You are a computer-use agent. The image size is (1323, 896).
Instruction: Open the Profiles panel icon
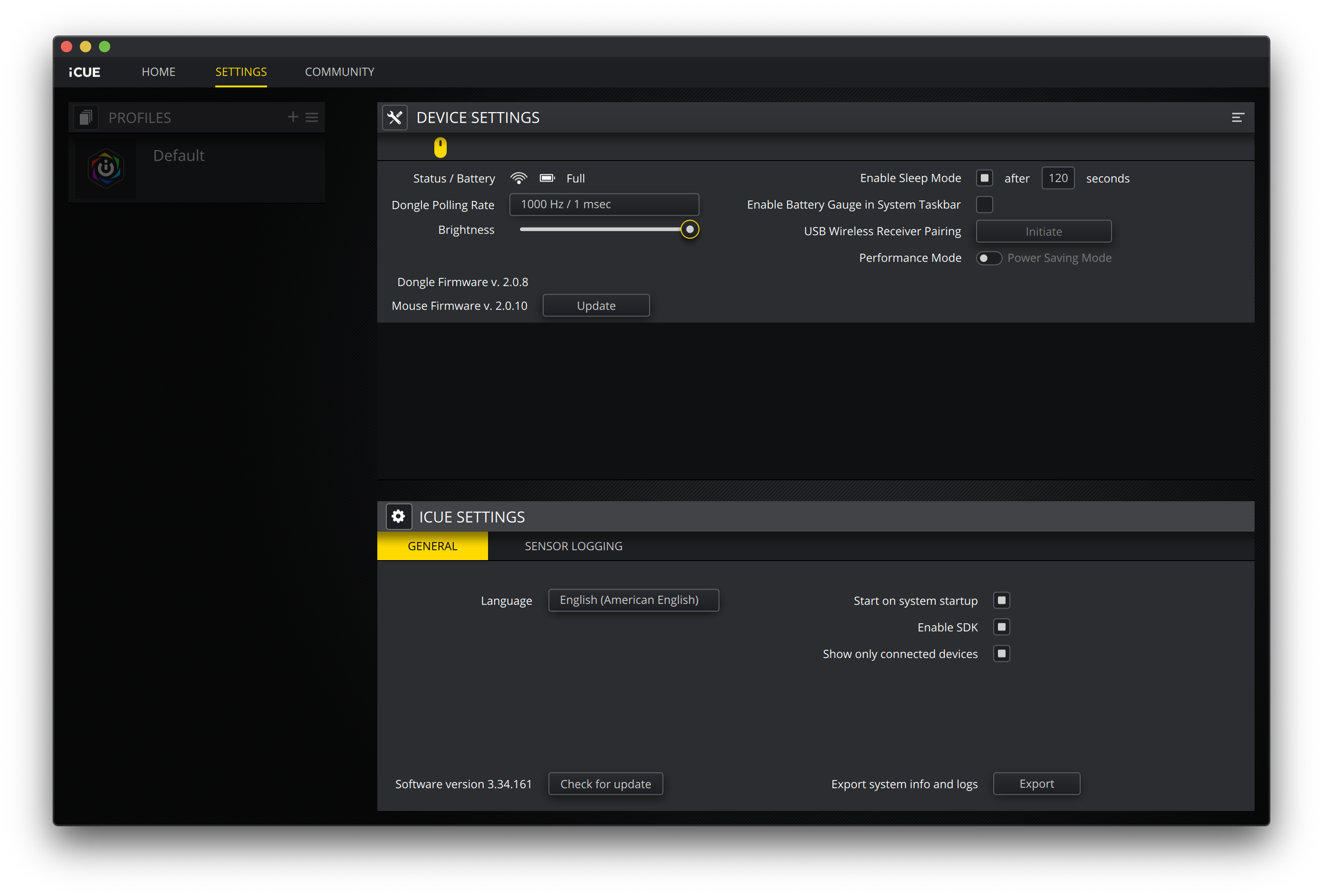coord(86,118)
